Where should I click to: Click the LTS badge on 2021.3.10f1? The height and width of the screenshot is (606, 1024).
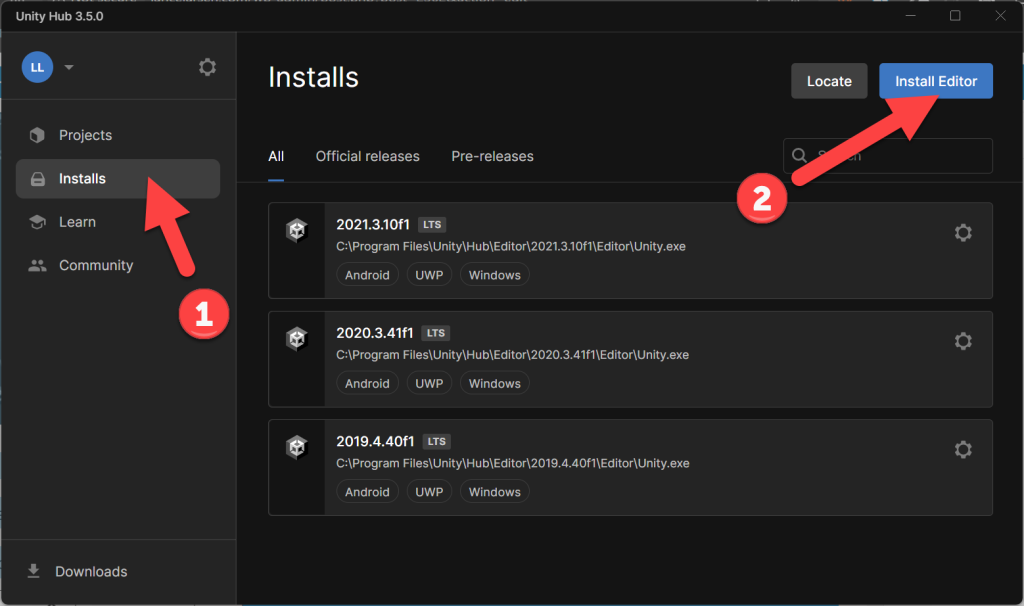(432, 225)
